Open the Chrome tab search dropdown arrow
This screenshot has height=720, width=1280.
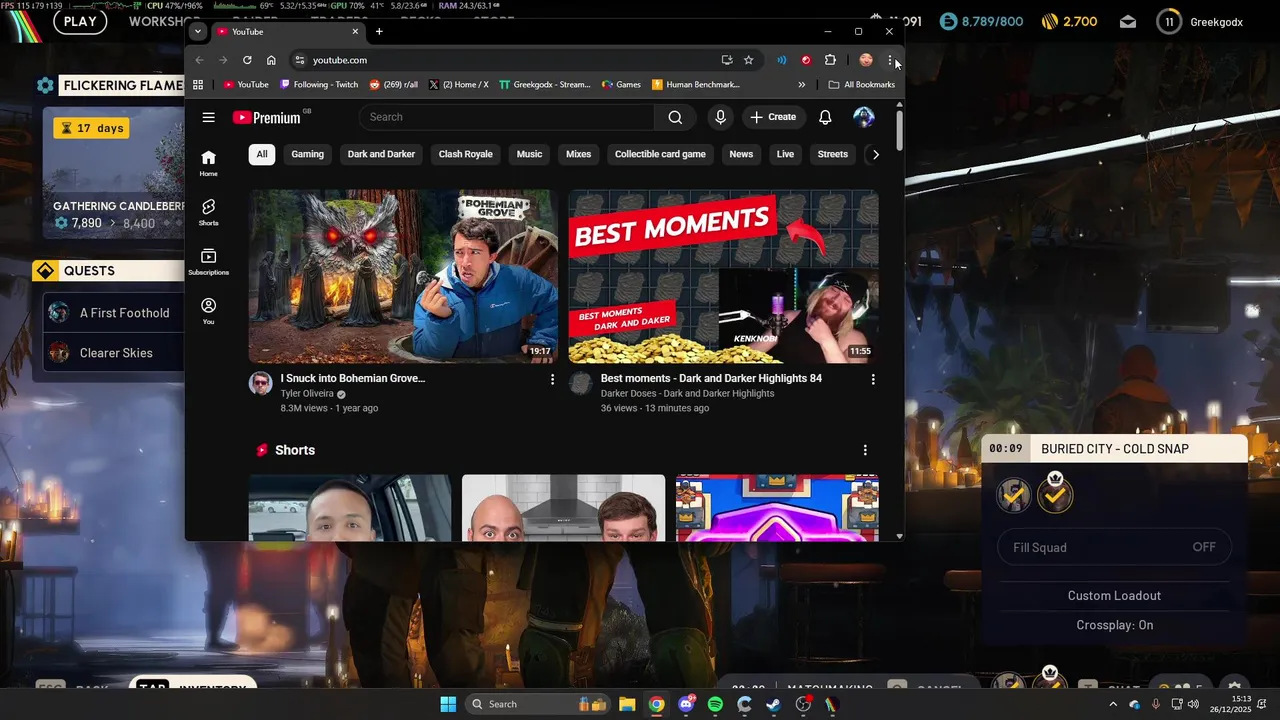click(x=198, y=31)
